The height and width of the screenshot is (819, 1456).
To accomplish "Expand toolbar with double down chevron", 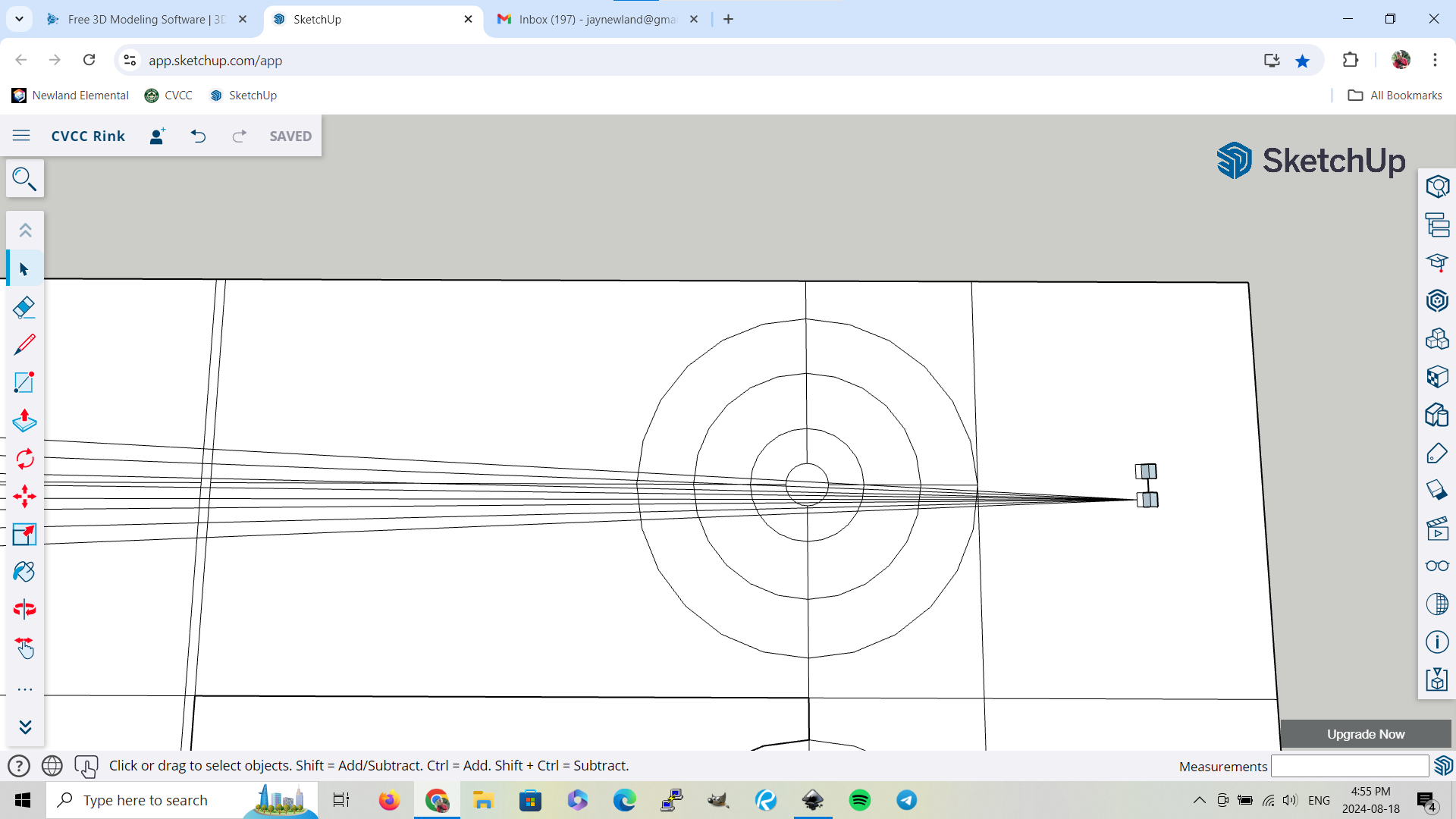I will pos(24,727).
